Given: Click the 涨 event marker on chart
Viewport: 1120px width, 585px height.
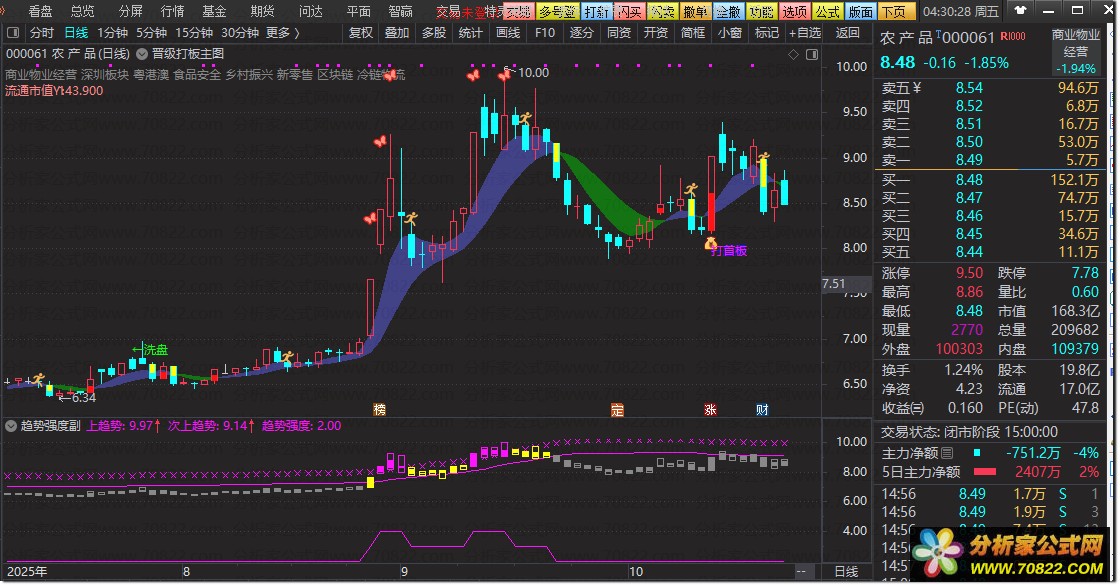Looking at the screenshot, I should pos(710,409).
